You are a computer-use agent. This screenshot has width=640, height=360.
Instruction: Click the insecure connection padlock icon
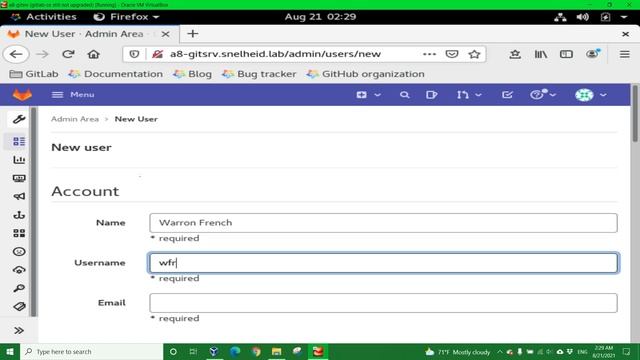[x=158, y=54]
